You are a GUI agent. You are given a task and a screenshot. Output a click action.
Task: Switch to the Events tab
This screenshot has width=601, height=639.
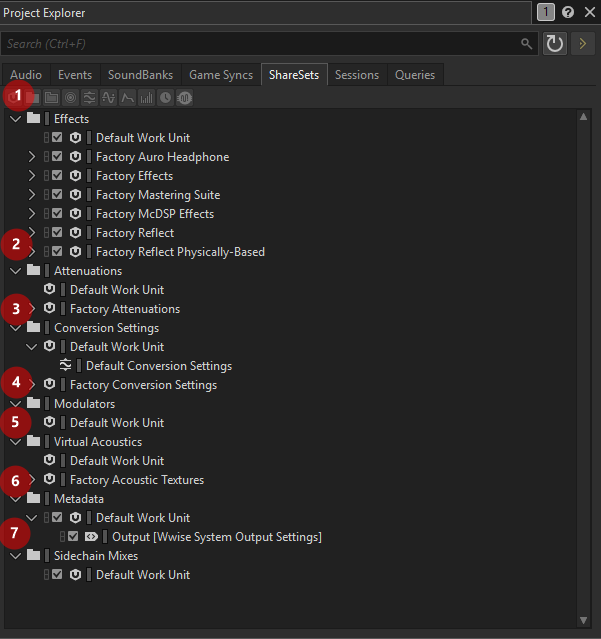[75, 75]
